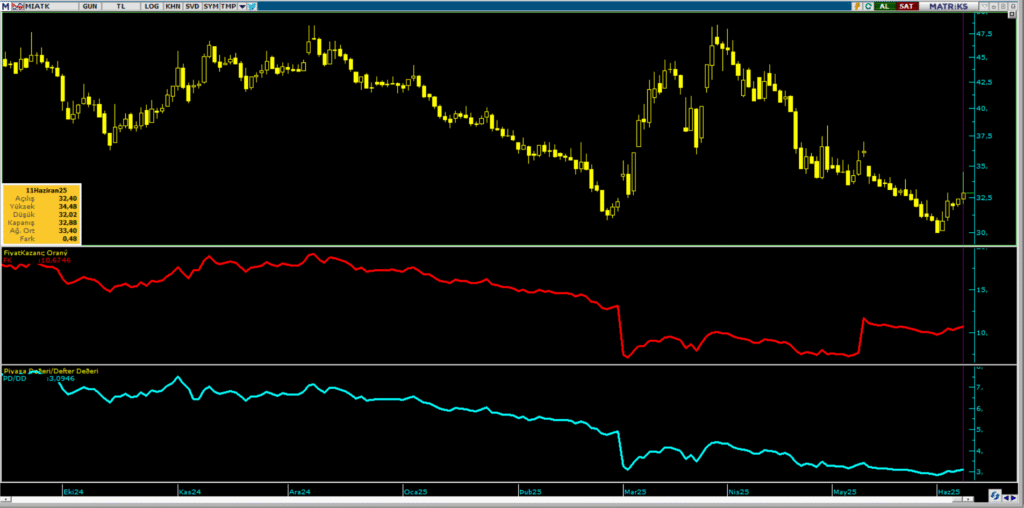Click the Twitter bird icon in toolbar
The image size is (1024, 508).
[252, 6]
